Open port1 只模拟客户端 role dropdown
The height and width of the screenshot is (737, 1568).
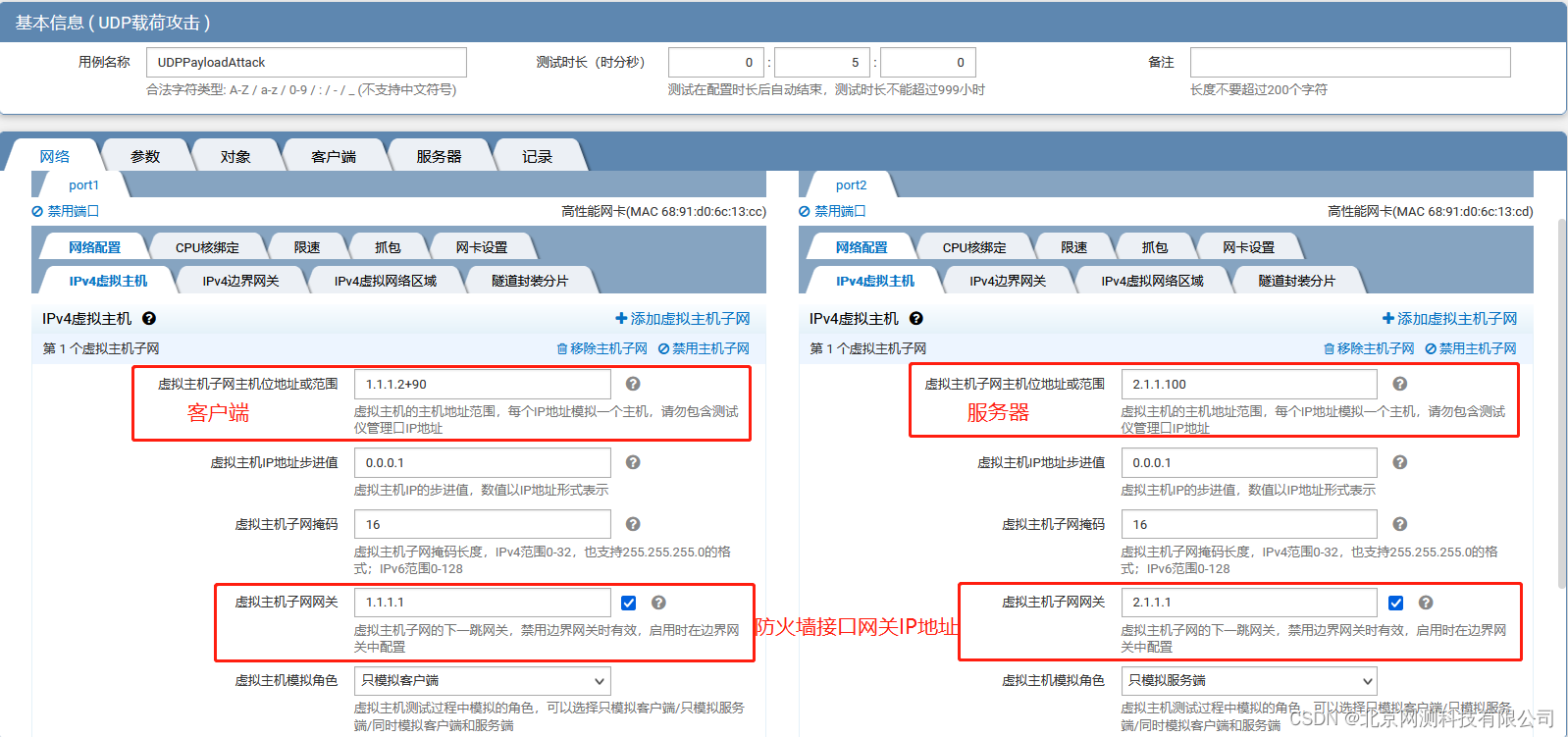point(483,680)
